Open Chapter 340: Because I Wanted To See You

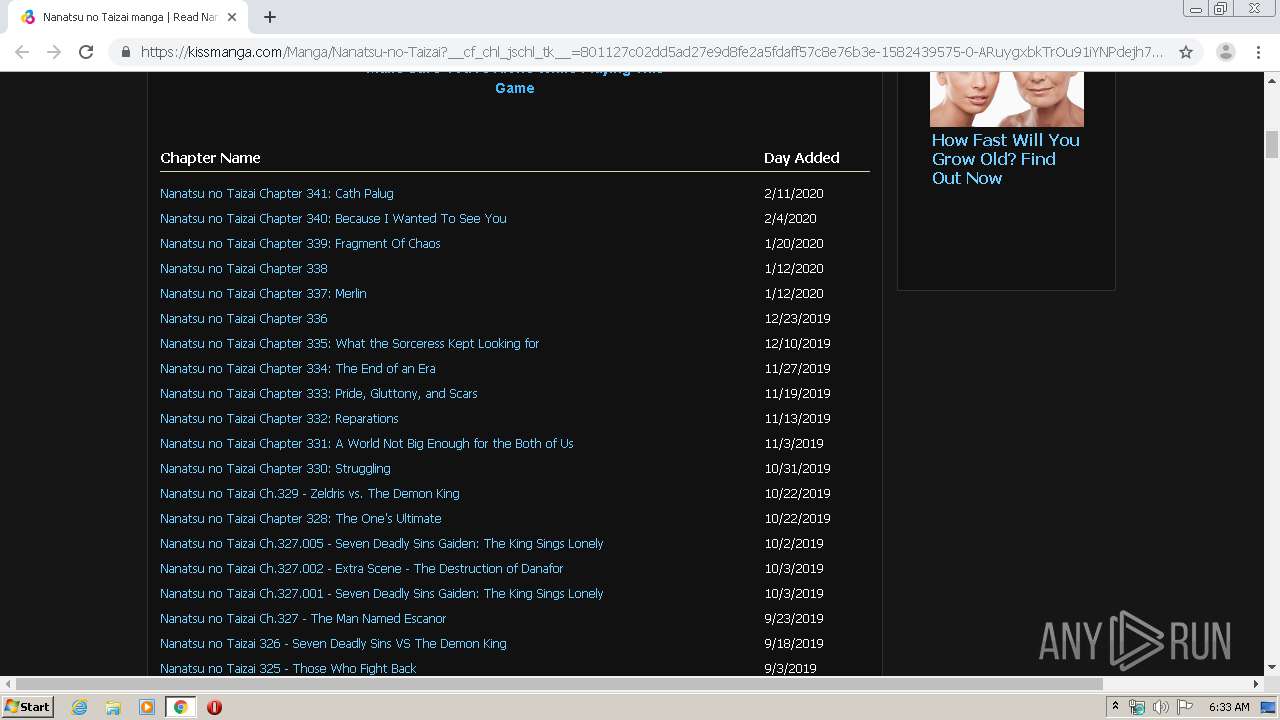333,219
